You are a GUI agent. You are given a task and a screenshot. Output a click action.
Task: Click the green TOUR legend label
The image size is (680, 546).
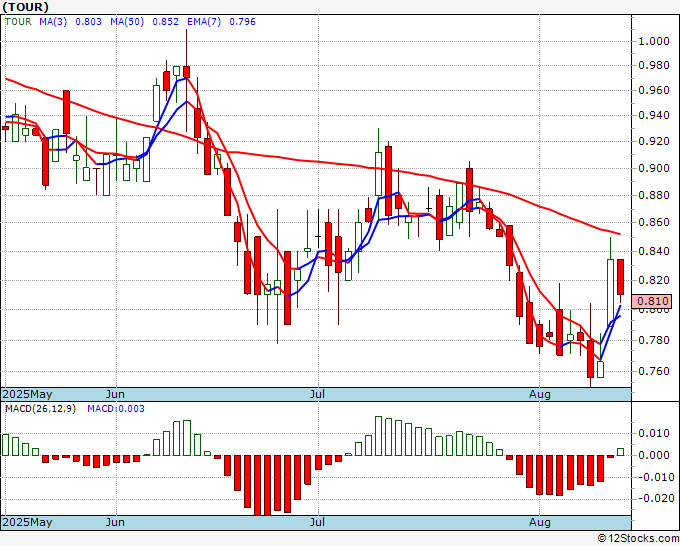click(x=18, y=22)
